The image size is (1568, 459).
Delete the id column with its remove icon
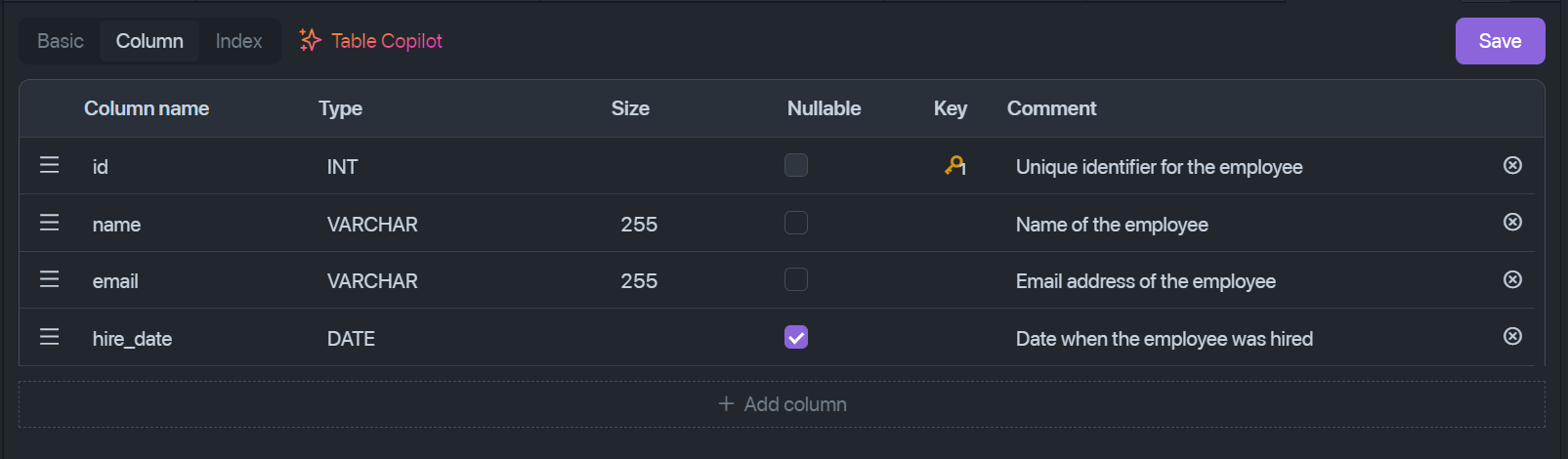point(1512,165)
